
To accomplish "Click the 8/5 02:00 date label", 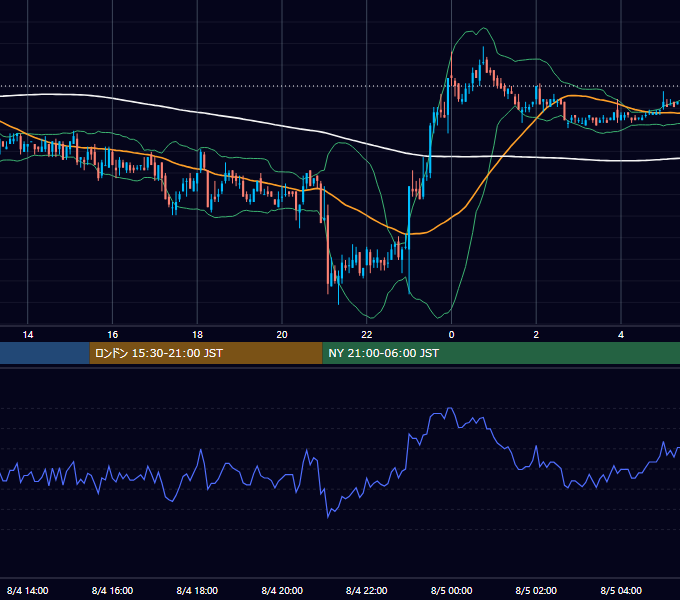I will (536, 590).
